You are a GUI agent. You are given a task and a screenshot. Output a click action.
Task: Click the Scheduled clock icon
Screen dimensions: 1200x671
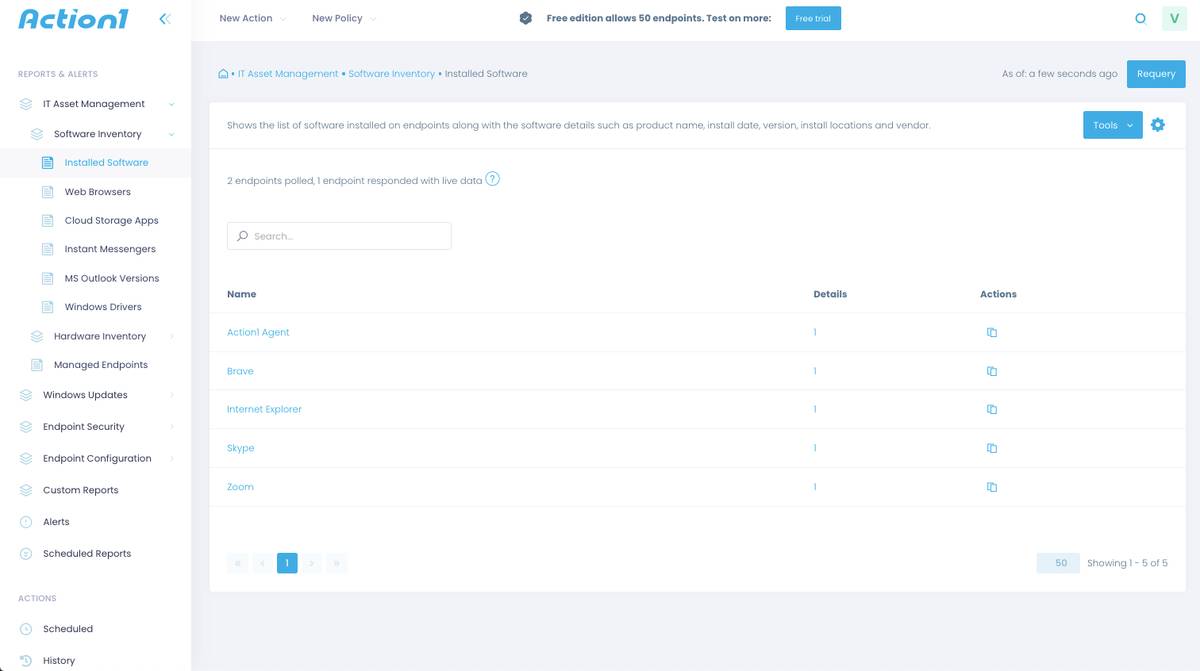click(26, 629)
